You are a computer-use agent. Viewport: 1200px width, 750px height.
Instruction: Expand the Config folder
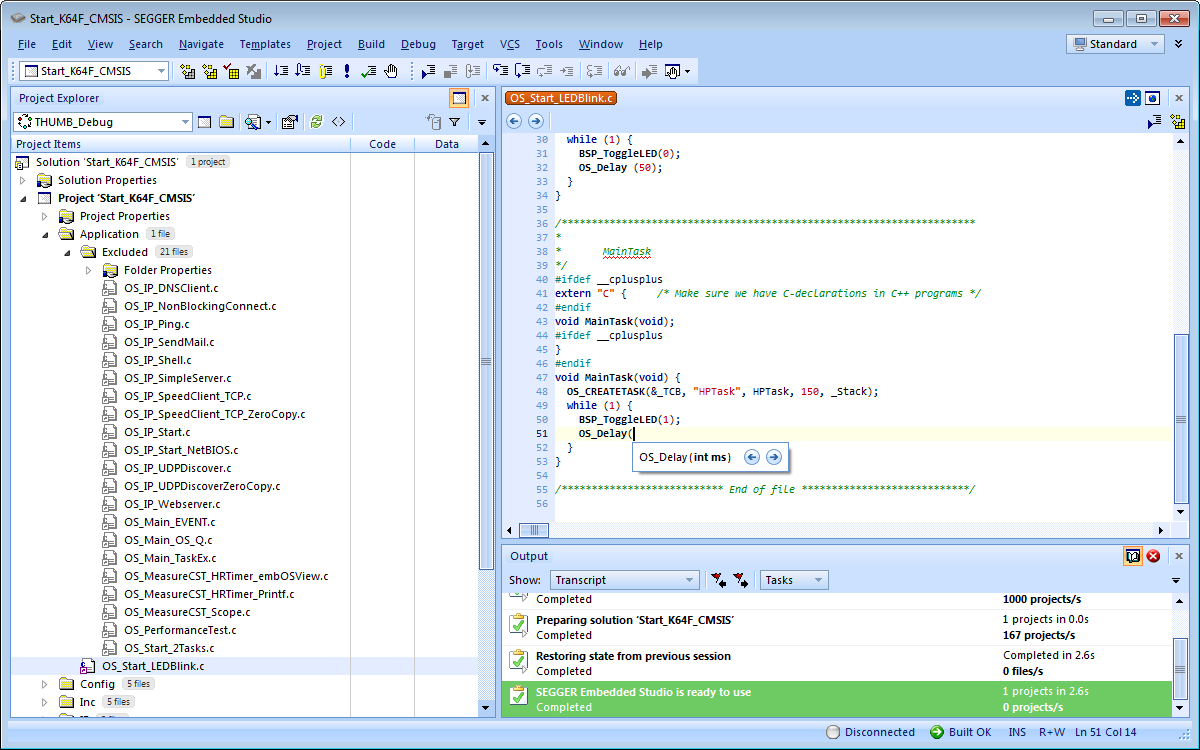(44, 684)
